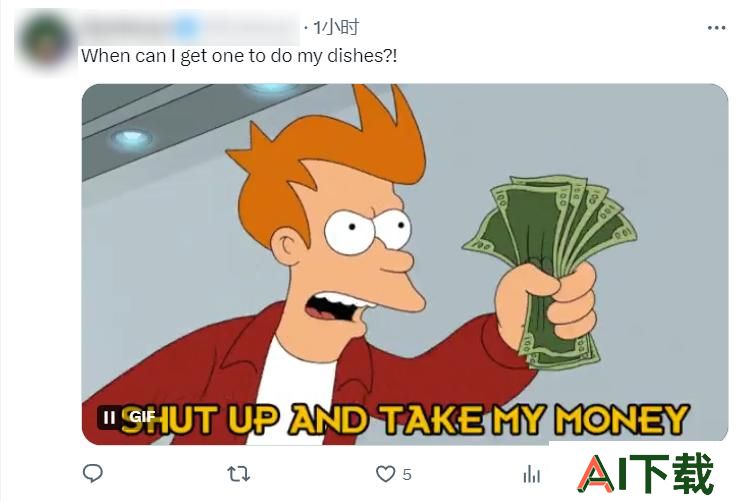Click the ceiling light in the GIF

[x=132, y=139]
